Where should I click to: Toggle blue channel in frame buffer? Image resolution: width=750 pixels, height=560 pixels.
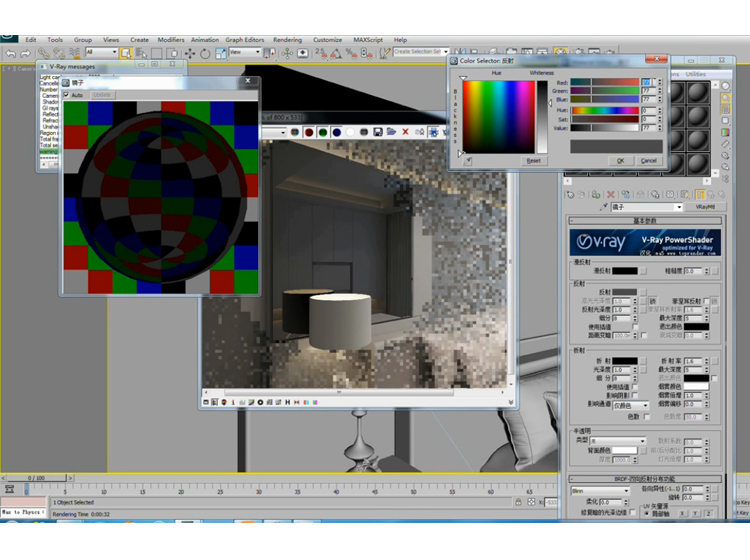337,132
